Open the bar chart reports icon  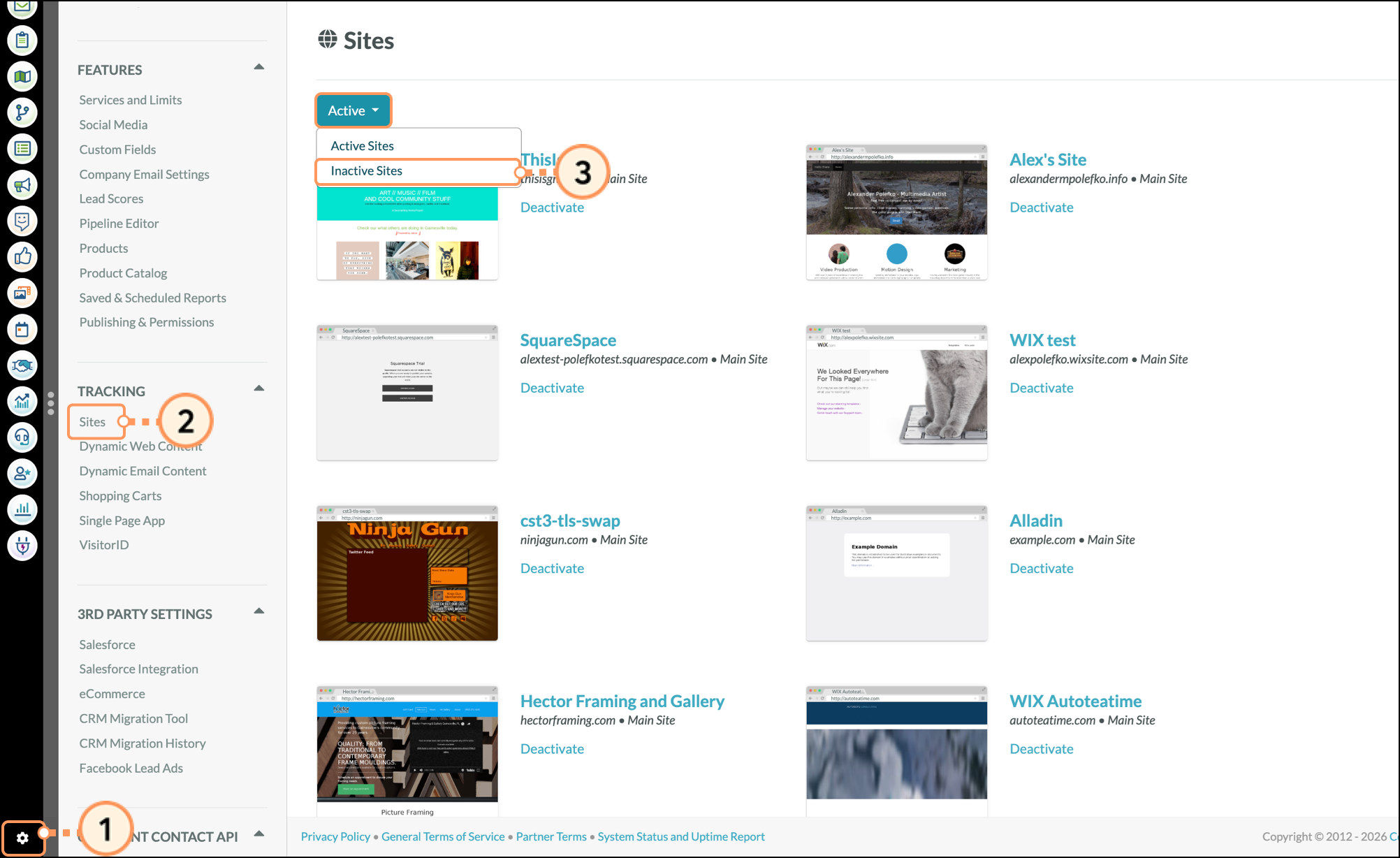[22, 509]
